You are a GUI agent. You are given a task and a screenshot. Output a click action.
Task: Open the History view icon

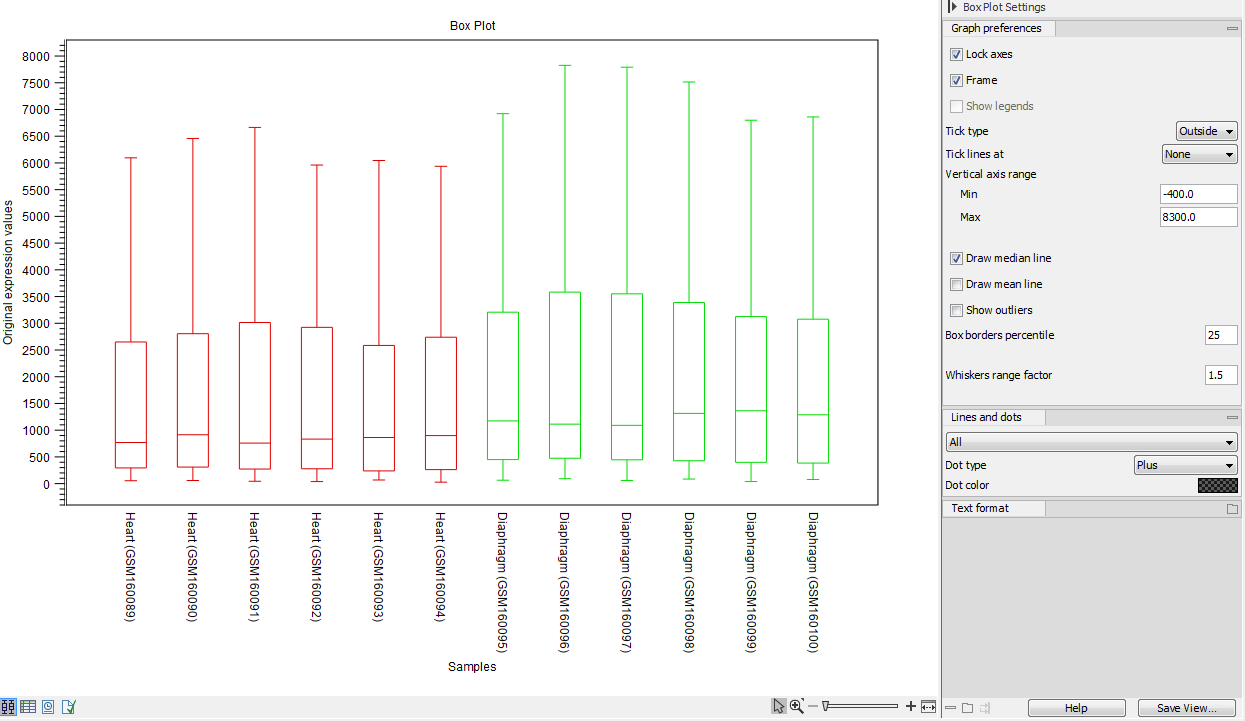tap(47, 707)
